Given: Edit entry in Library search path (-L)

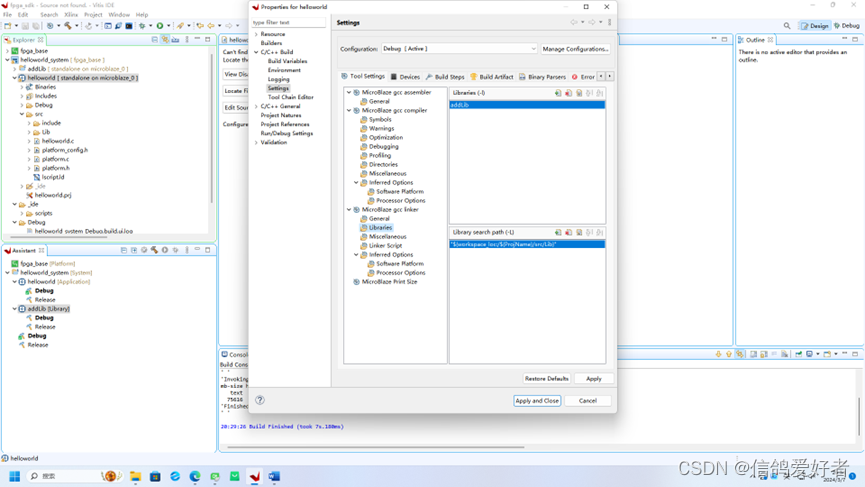Looking at the screenshot, I should point(579,233).
